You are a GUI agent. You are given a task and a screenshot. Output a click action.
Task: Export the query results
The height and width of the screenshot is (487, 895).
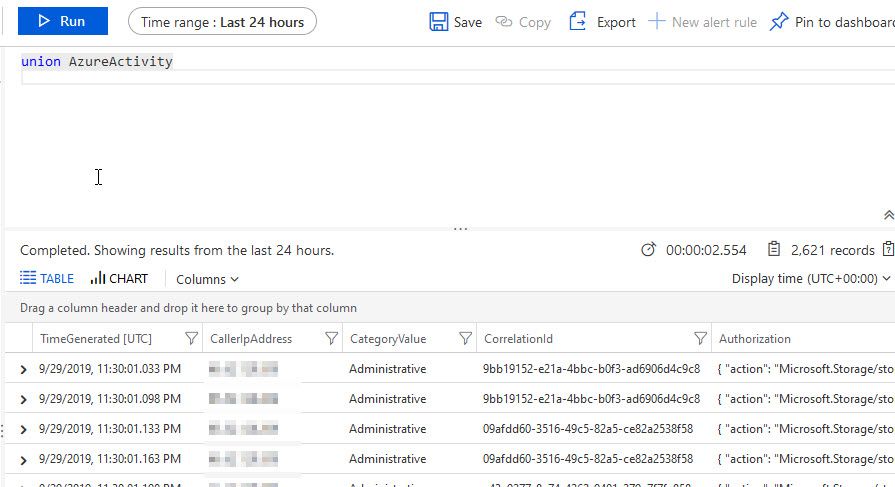(x=602, y=21)
